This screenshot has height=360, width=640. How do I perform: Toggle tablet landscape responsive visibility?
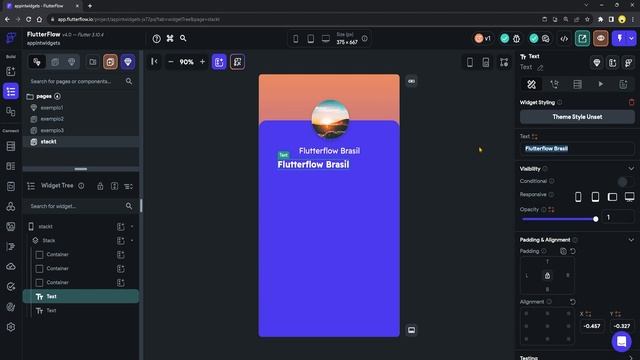click(x=612, y=197)
